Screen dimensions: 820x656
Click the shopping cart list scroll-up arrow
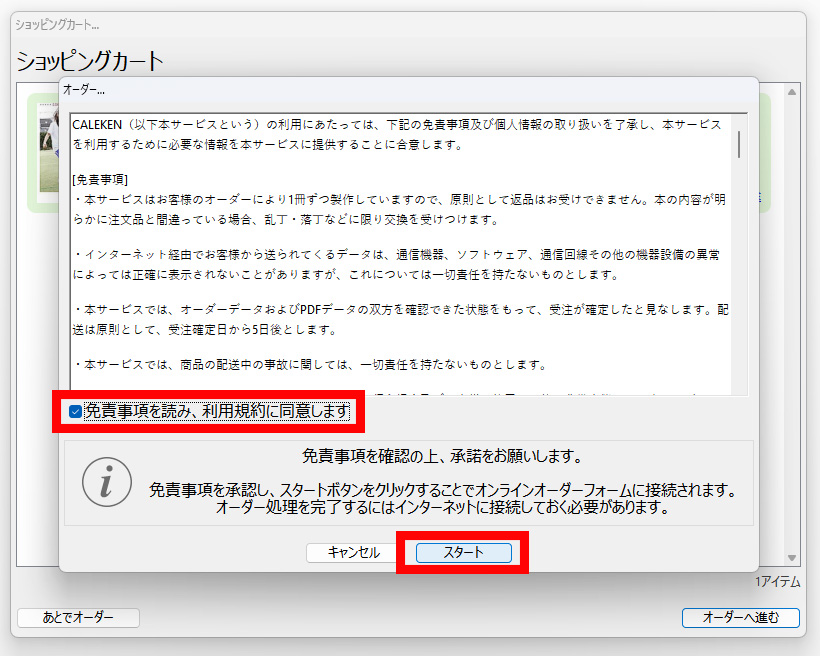coord(792,92)
